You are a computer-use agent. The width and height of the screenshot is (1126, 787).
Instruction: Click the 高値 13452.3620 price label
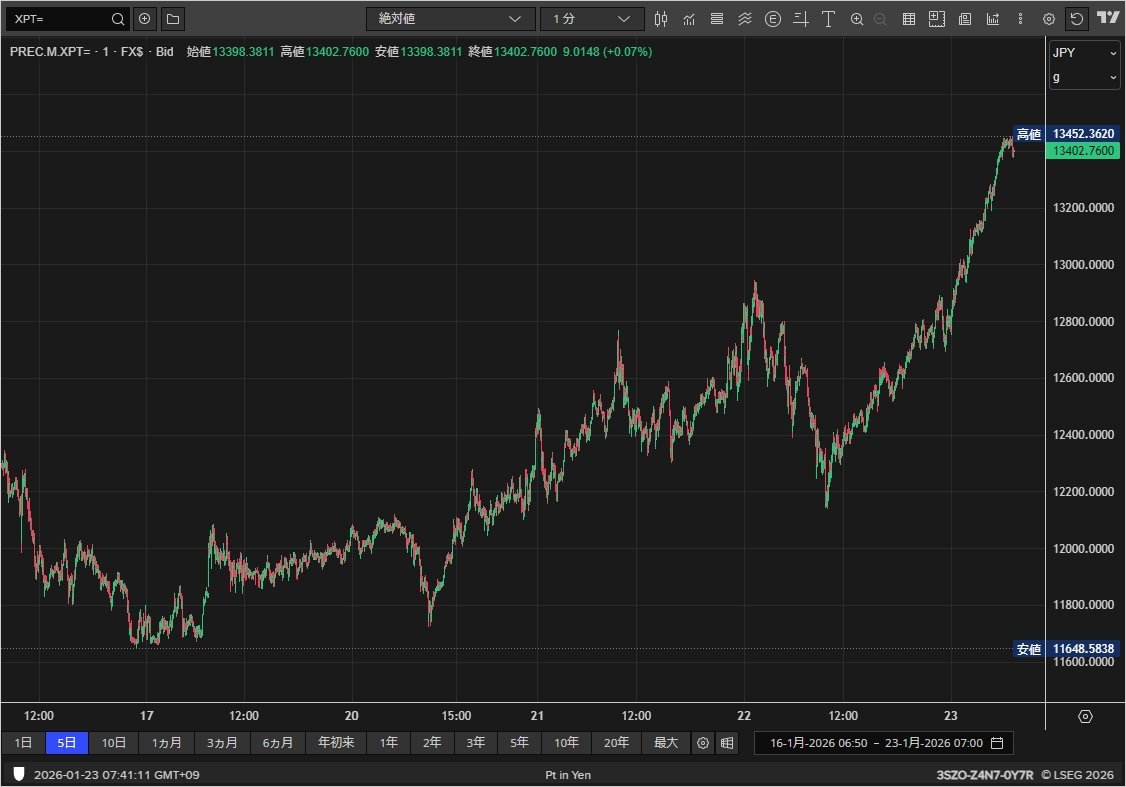[1066, 134]
